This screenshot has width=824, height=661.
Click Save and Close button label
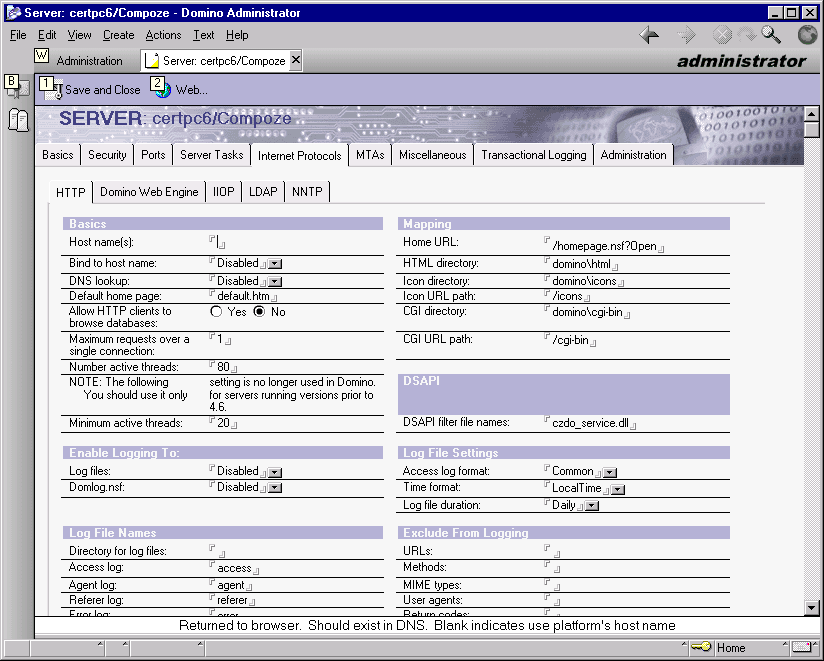[102, 90]
